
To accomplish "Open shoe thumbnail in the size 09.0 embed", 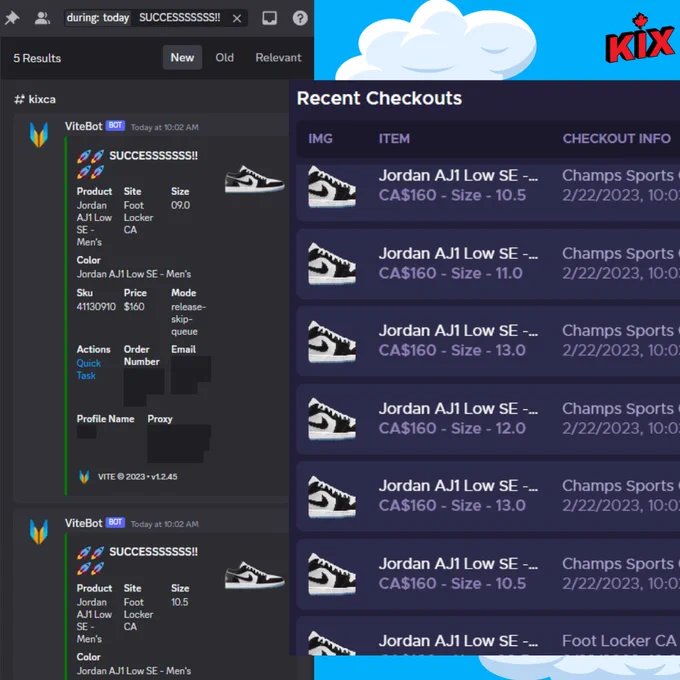I will pyautogui.click(x=255, y=179).
